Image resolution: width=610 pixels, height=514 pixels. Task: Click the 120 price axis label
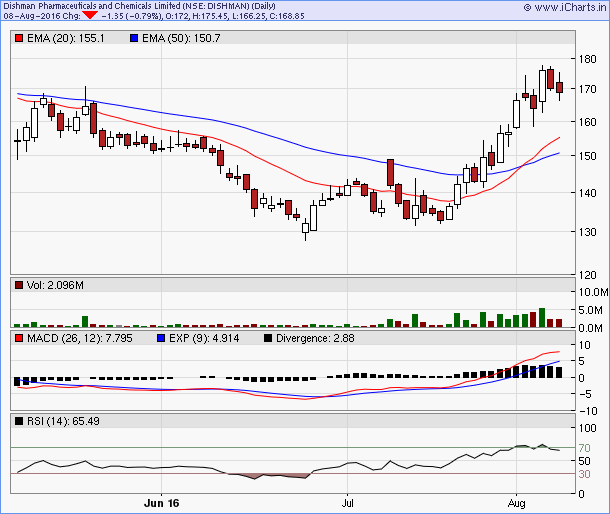click(x=587, y=275)
